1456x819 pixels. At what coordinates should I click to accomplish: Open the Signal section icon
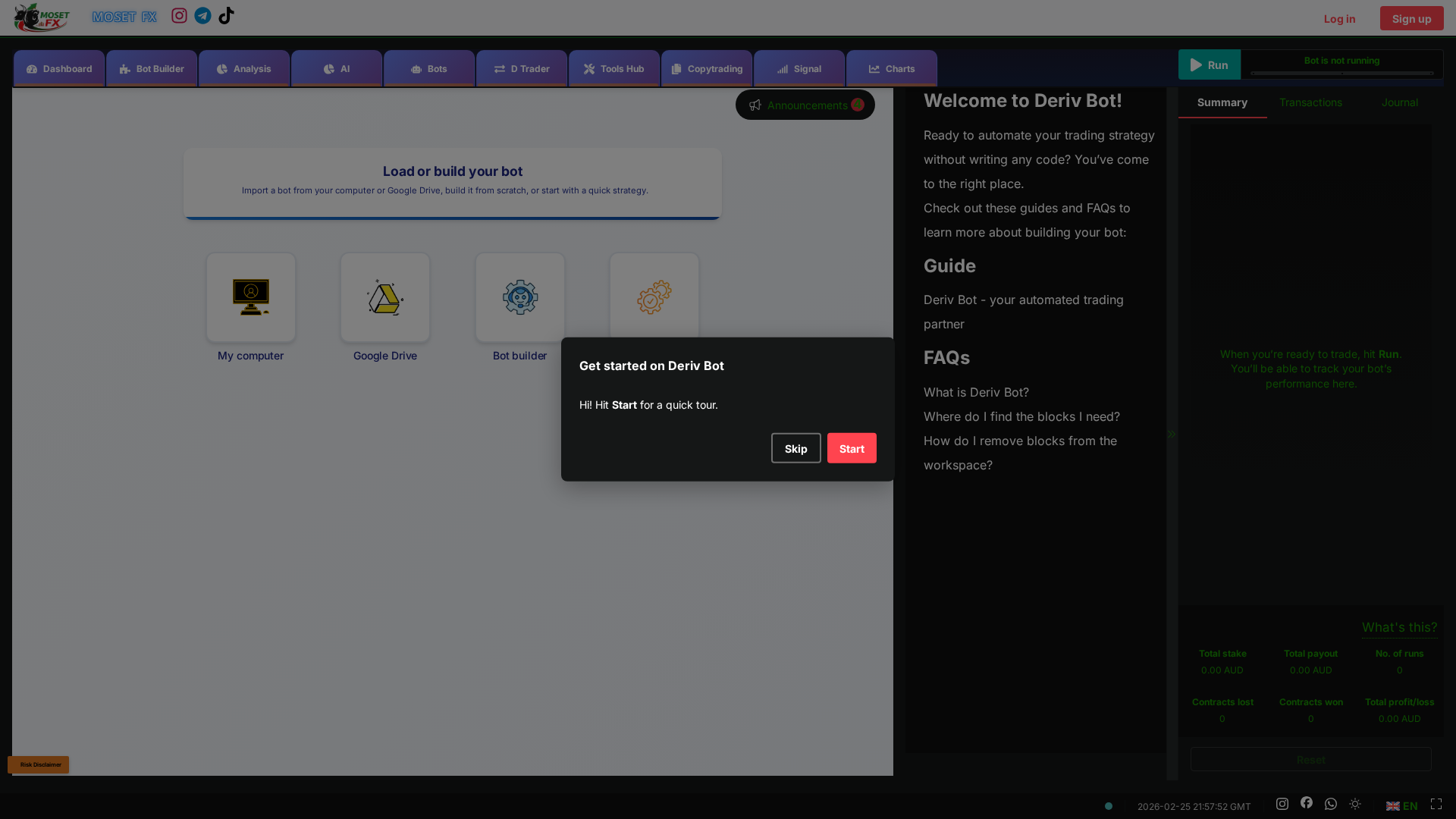coord(783,68)
